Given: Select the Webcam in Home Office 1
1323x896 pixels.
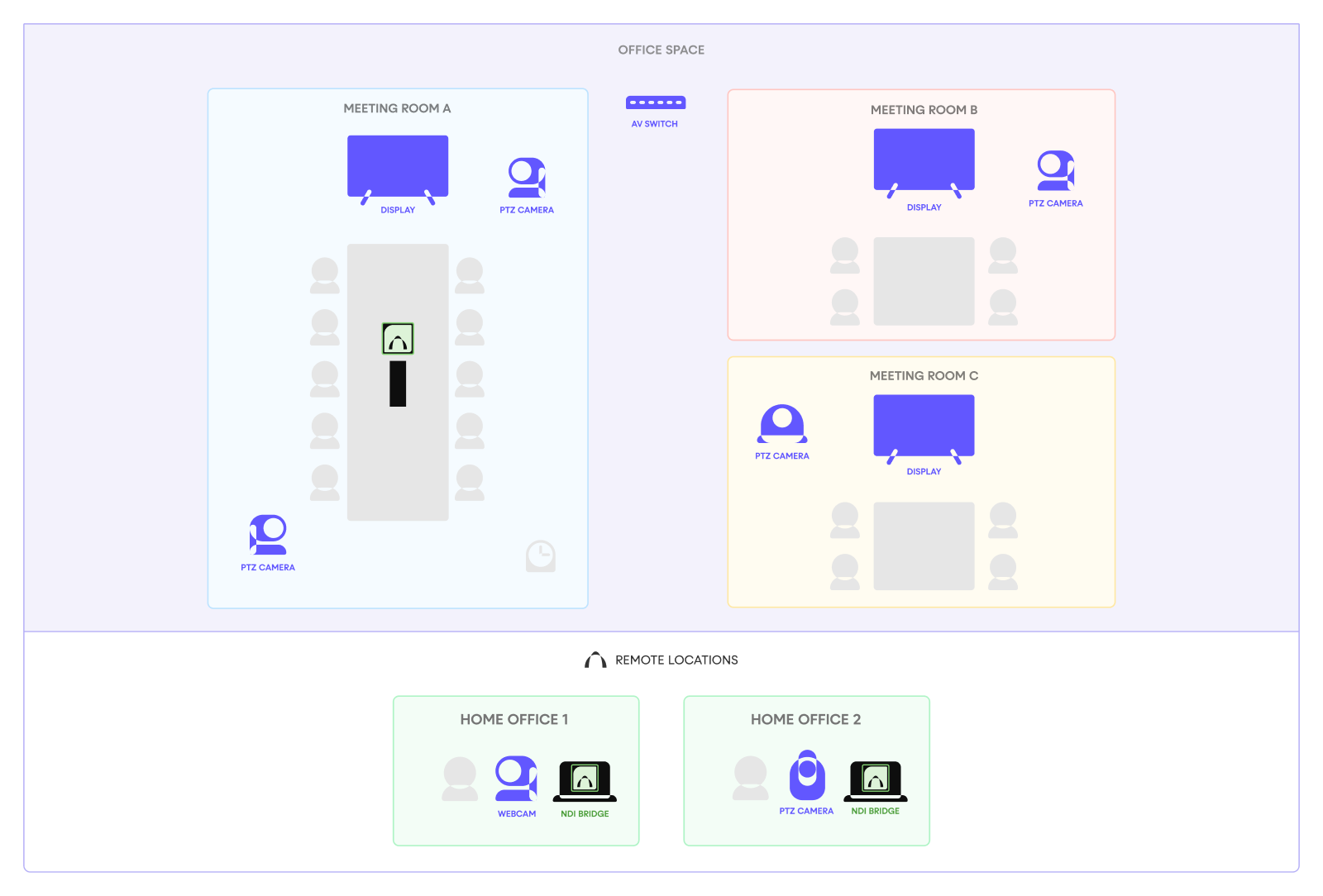Looking at the screenshot, I should pos(516,779).
